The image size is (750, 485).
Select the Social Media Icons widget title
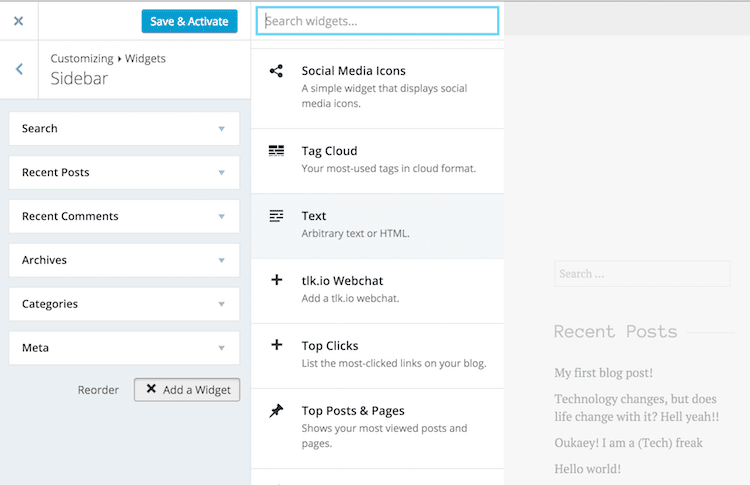[x=353, y=71]
